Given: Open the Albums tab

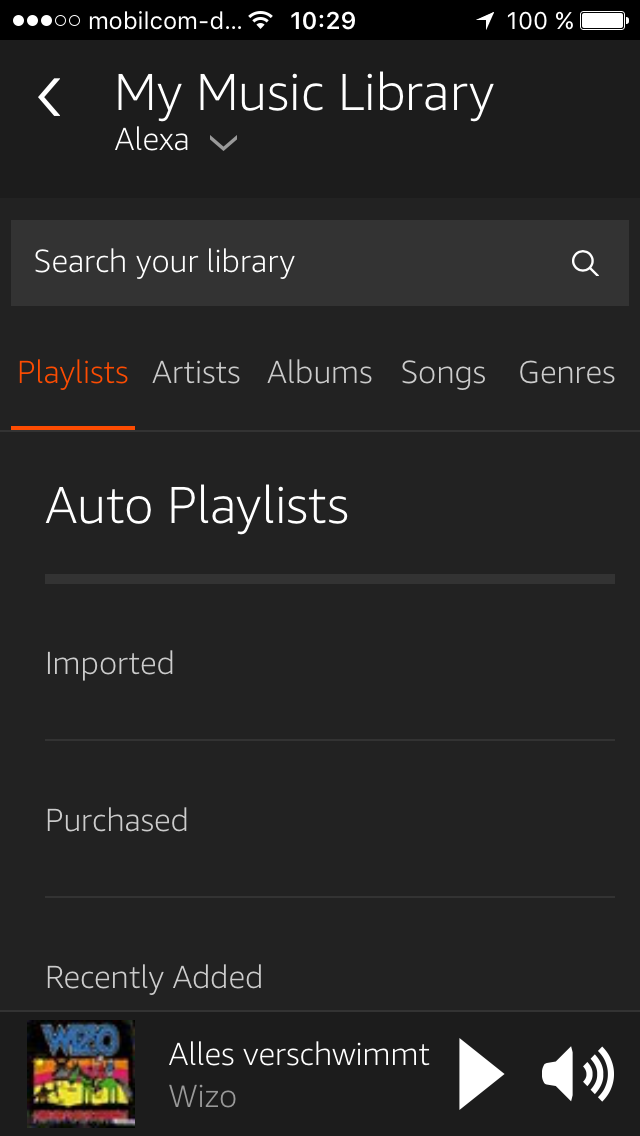Looking at the screenshot, I should [x=320, y=373].
